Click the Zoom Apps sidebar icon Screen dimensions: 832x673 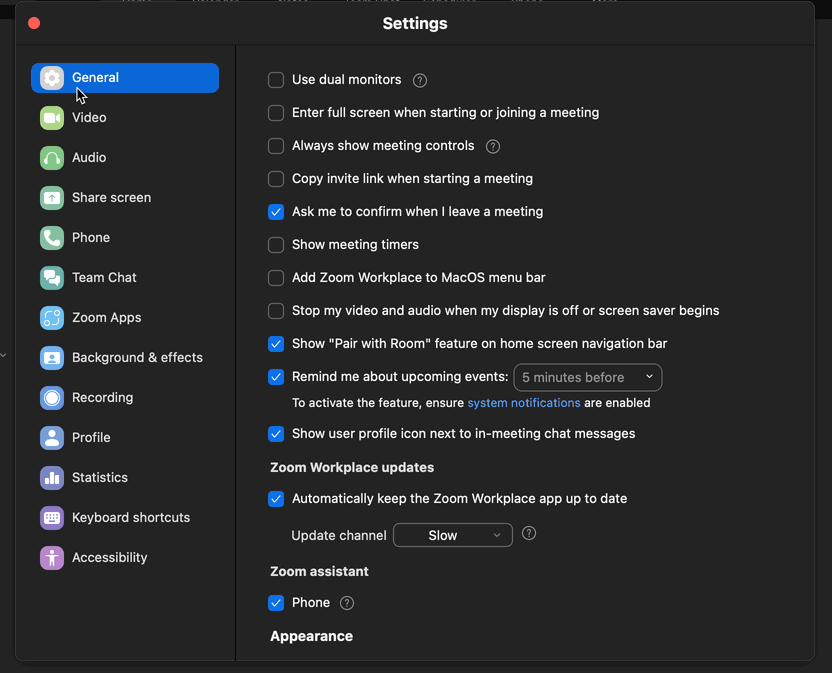coord(51,317)
